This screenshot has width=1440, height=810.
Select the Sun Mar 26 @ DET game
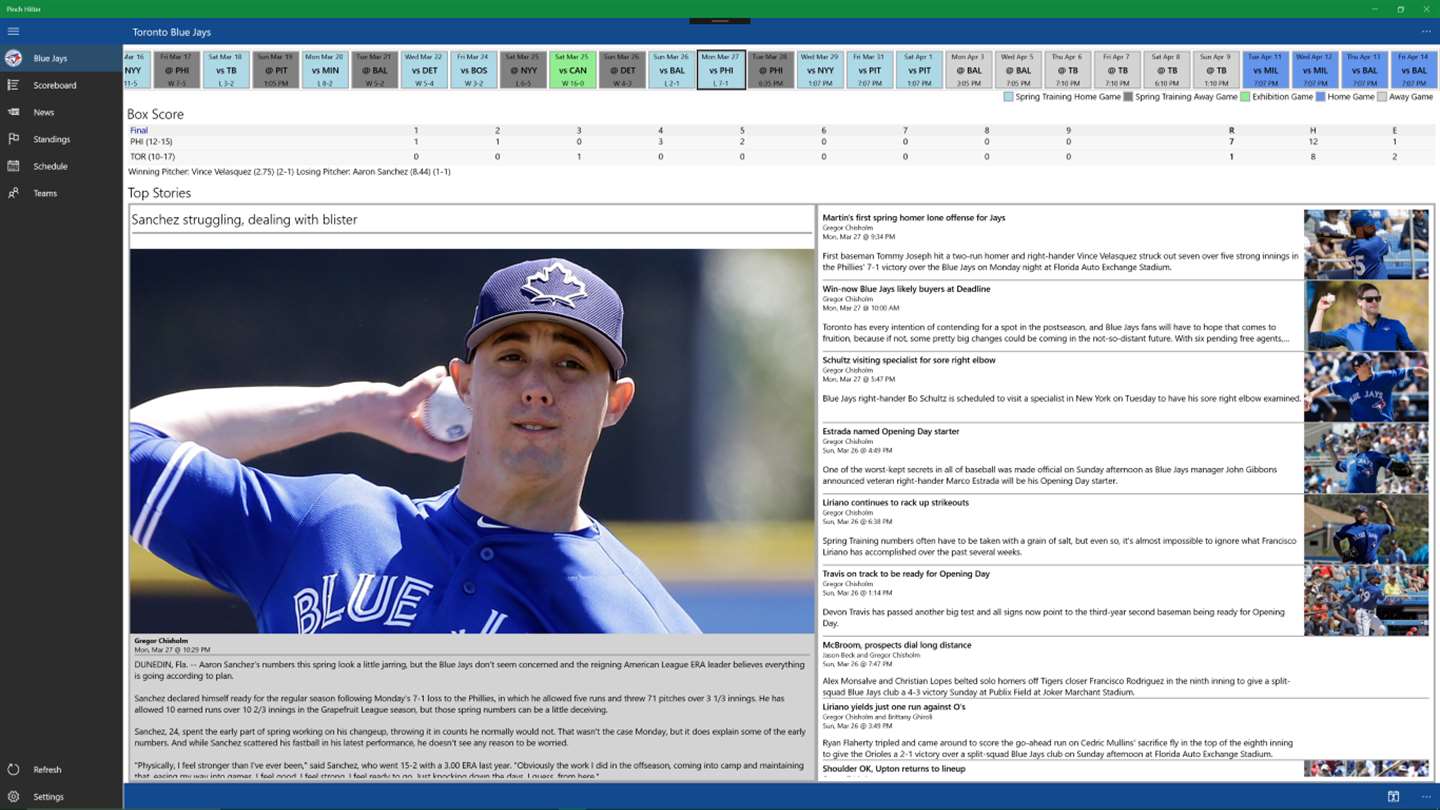tap(622, 70)
